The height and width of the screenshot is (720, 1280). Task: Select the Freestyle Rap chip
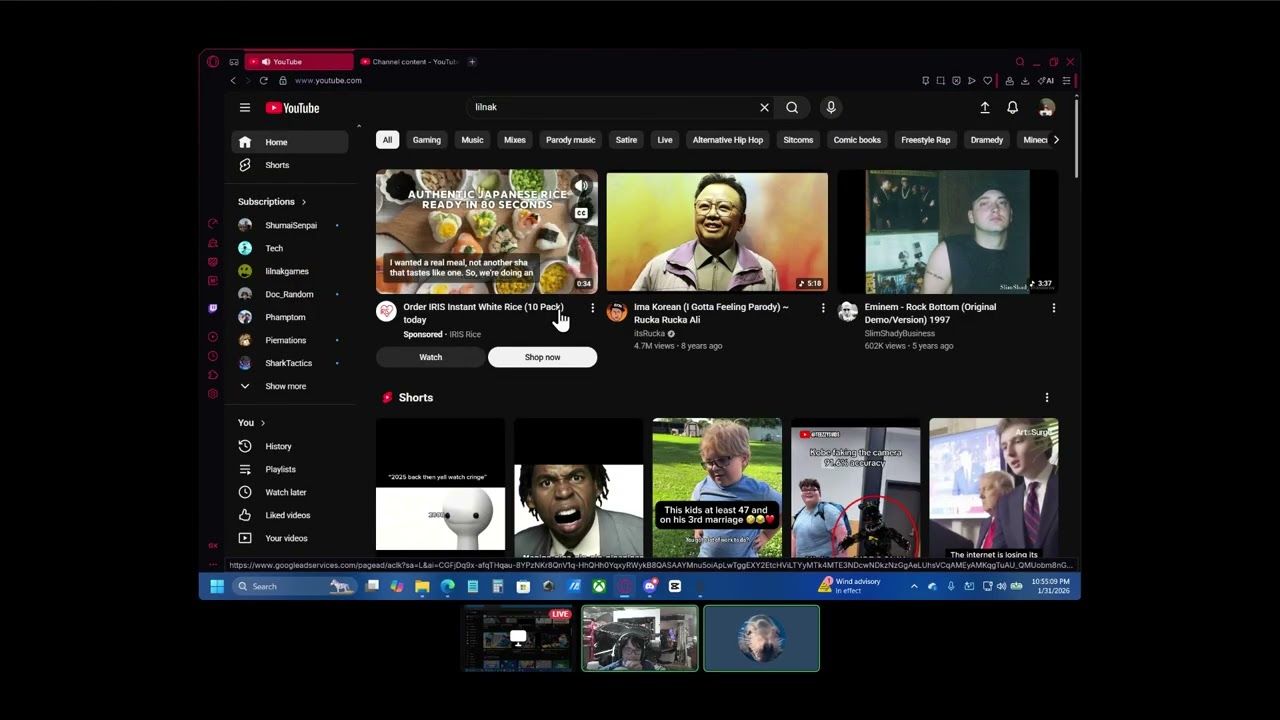[x=926, y=140]
